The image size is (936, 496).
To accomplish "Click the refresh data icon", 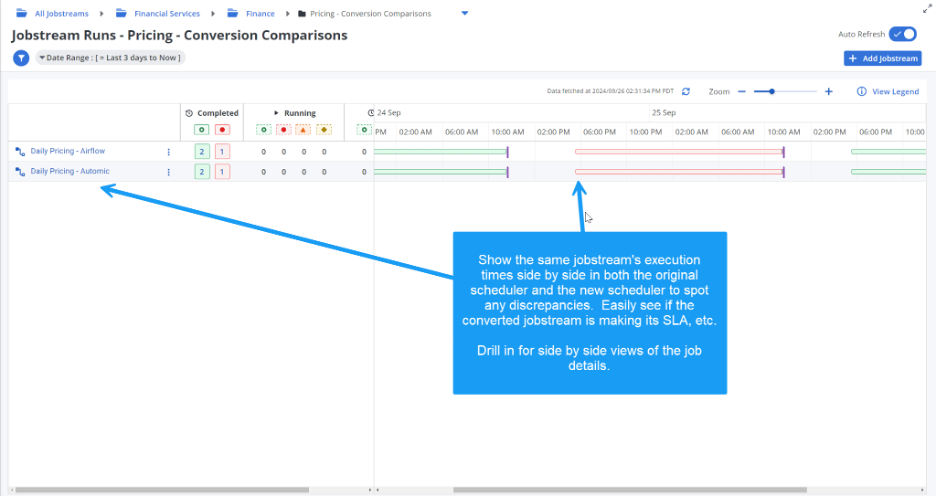I will (686, 91).
